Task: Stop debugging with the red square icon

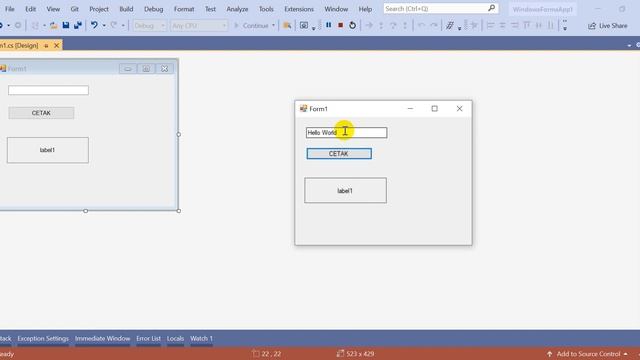Action: (340, 25)
